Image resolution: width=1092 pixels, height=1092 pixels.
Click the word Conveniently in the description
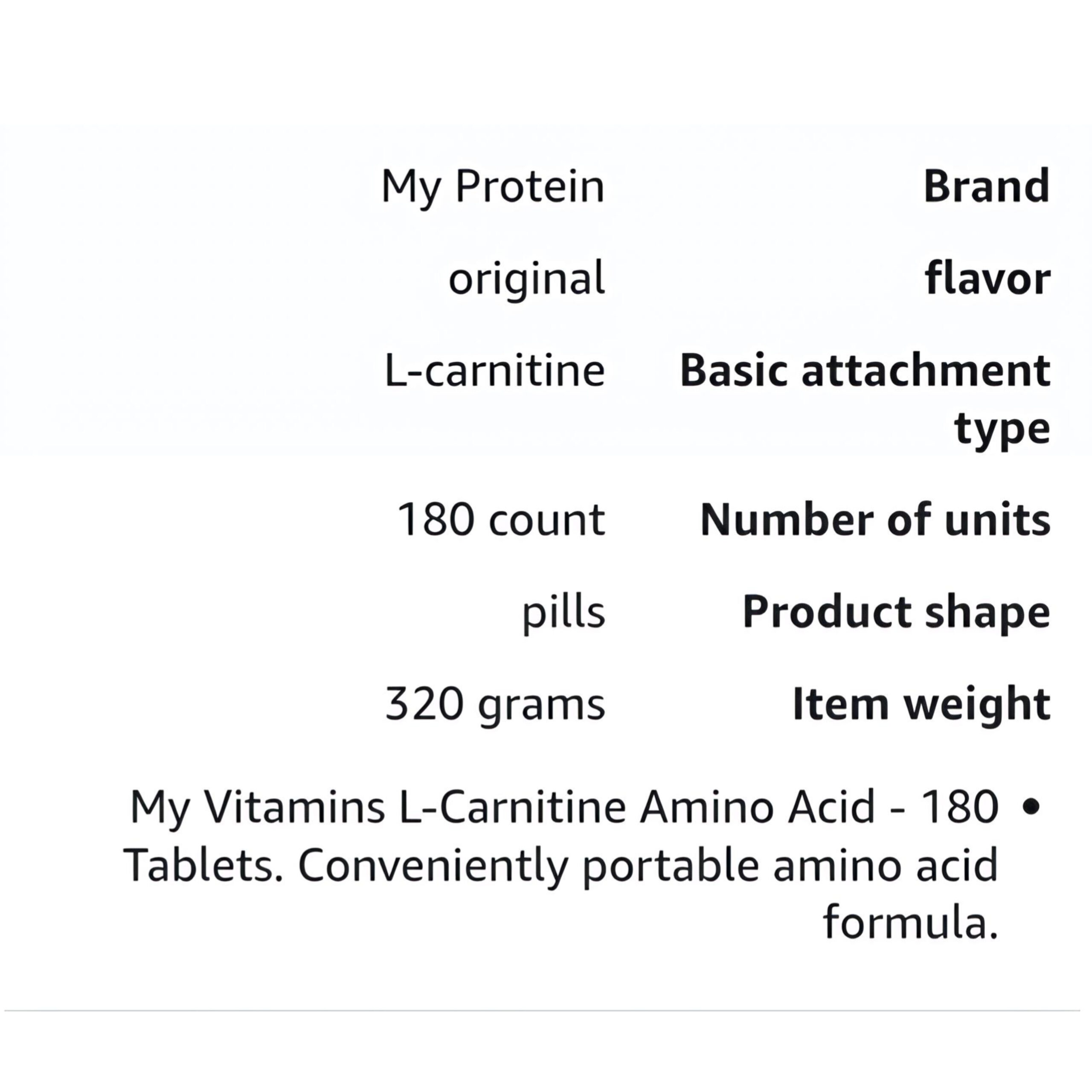point(433,866)
